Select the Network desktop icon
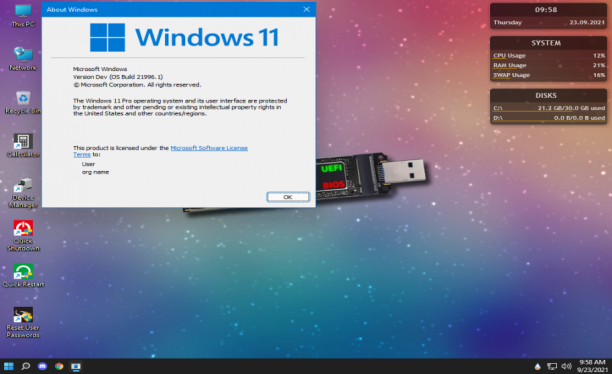The width and height of the screenshot is (612, 374). point(23,59)
